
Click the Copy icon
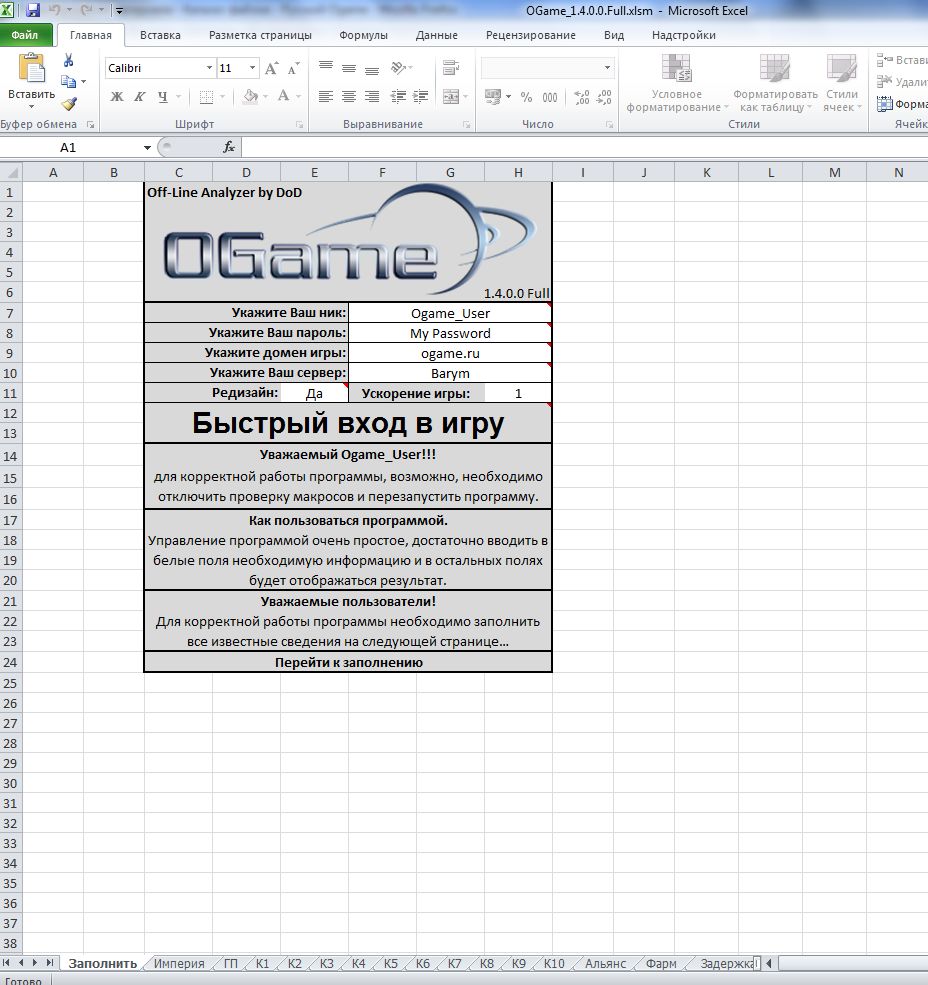(x=68, y=81)
